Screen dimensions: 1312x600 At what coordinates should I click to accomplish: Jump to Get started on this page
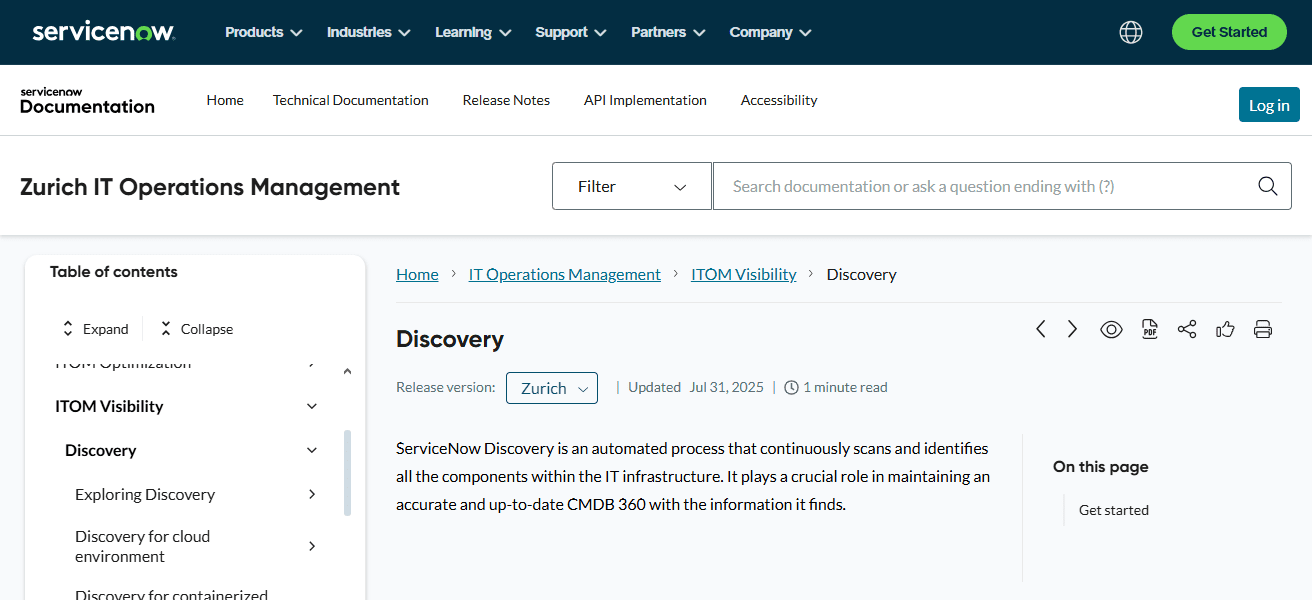click(1114, 510)
